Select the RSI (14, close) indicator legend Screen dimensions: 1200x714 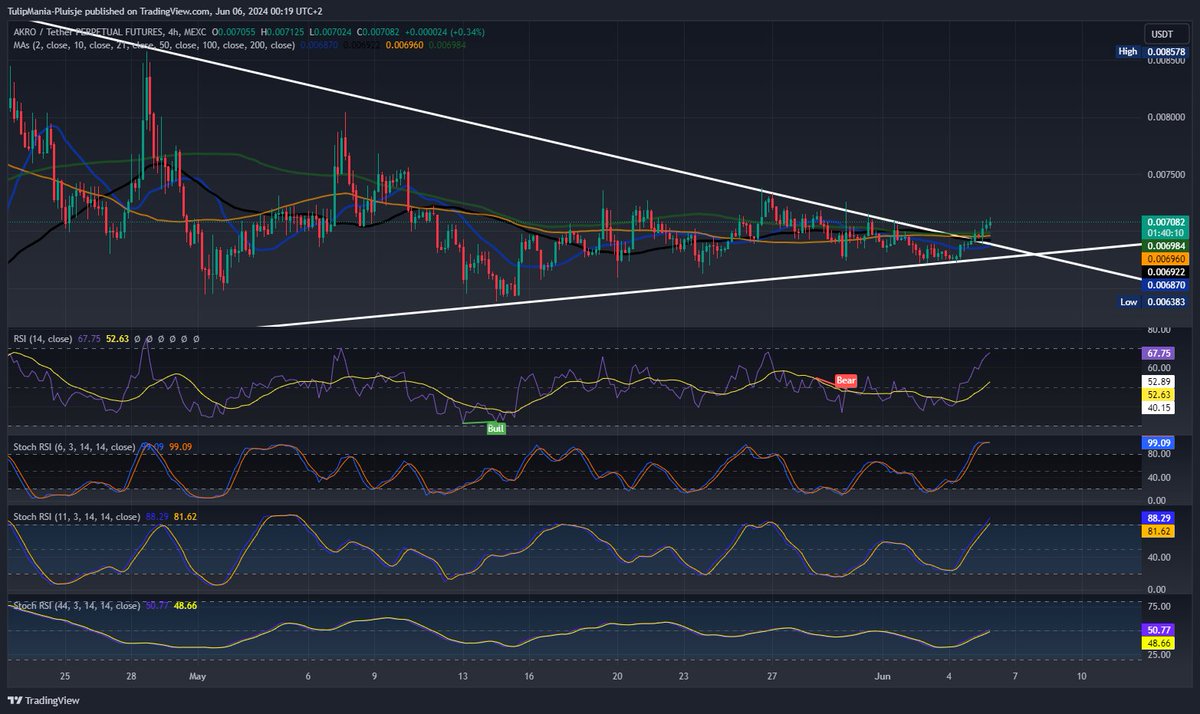[42, 339]
